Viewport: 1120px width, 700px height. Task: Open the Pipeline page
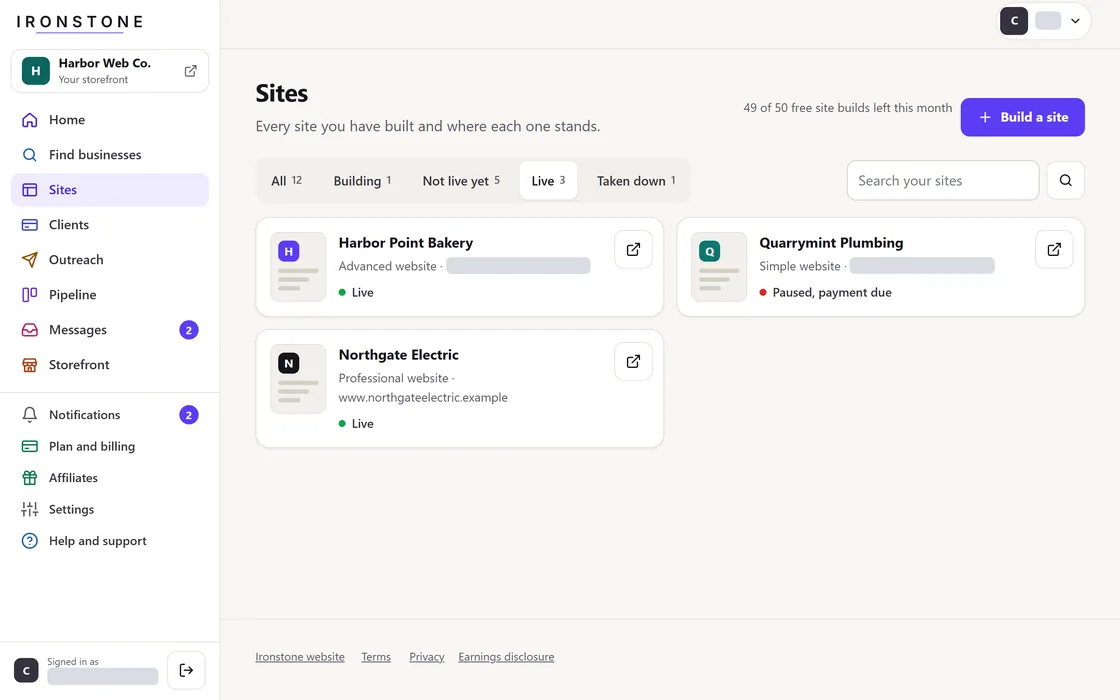pyautogui.click(x=110, y=295)
